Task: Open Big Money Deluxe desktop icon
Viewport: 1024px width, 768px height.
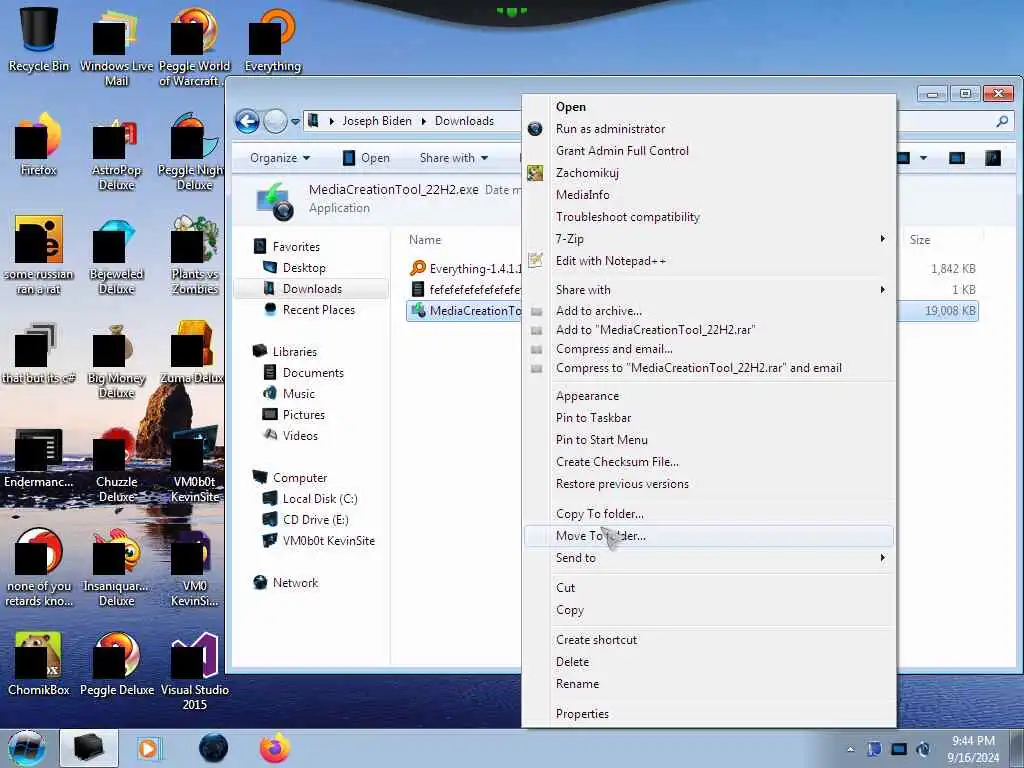Action: [116, 361]
